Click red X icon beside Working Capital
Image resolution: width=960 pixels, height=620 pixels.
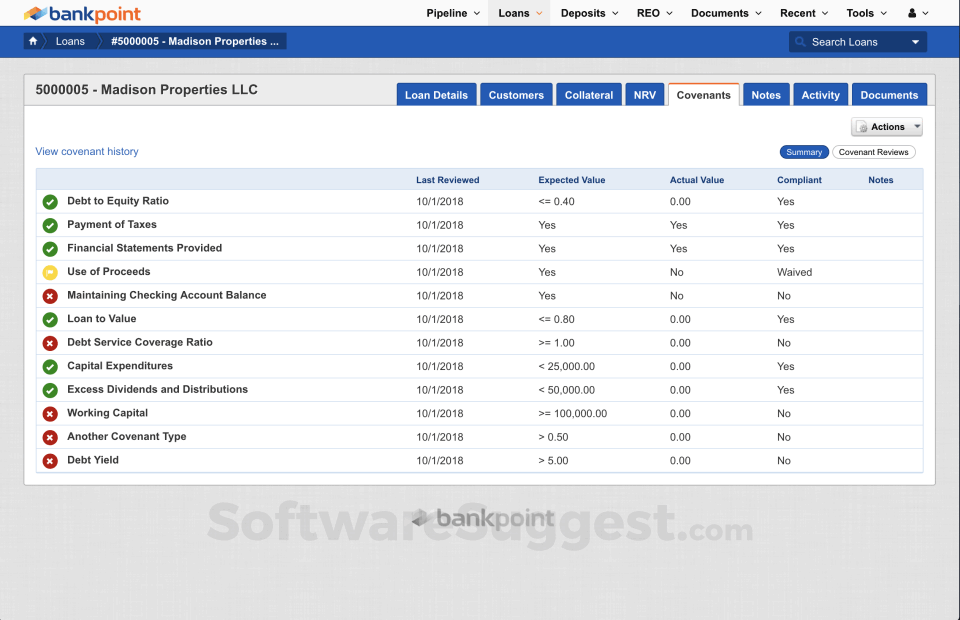pos(50,414)
